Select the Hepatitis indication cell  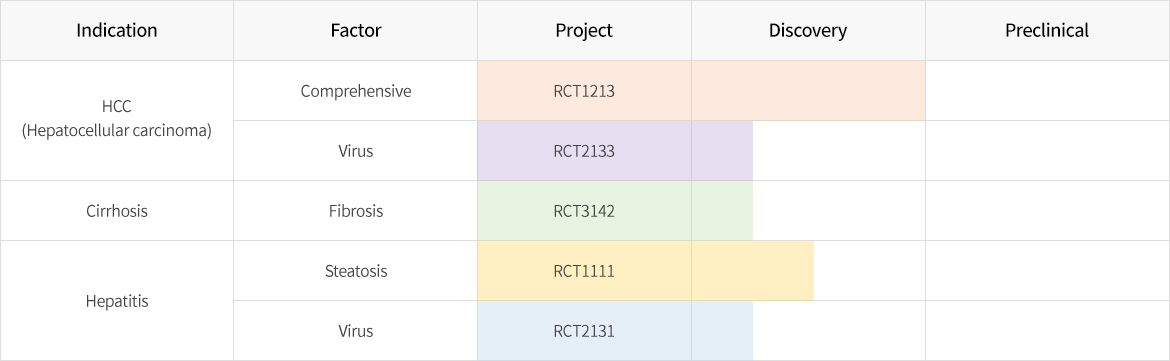coord(116,301)
